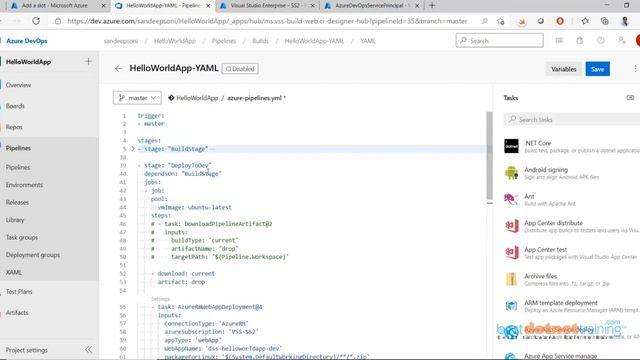Select the Android signing task icon
This screenshot has height=360, width=640.
[x=511, y=173]
